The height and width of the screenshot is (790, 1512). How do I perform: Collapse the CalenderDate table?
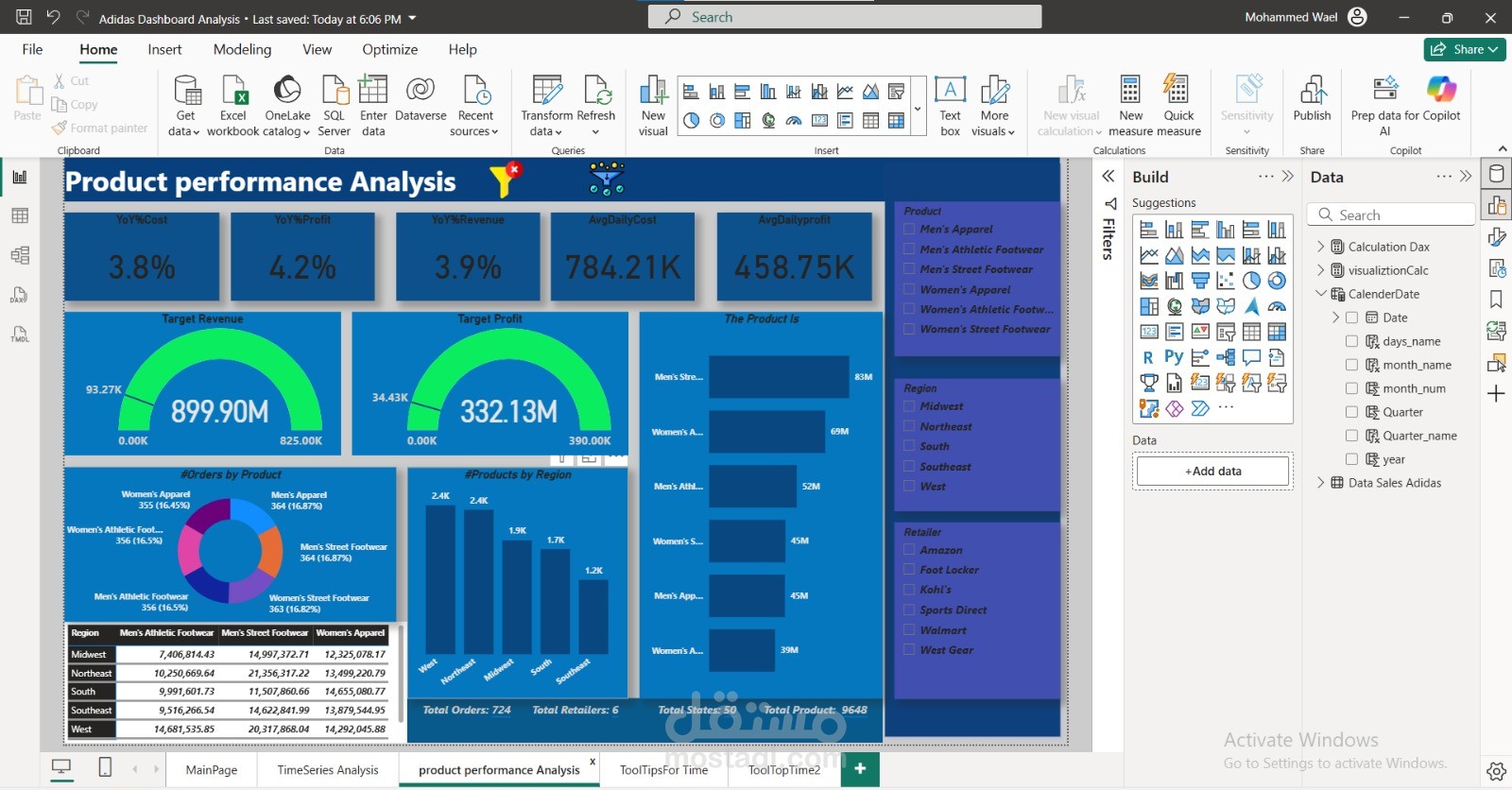point(1321,294)
